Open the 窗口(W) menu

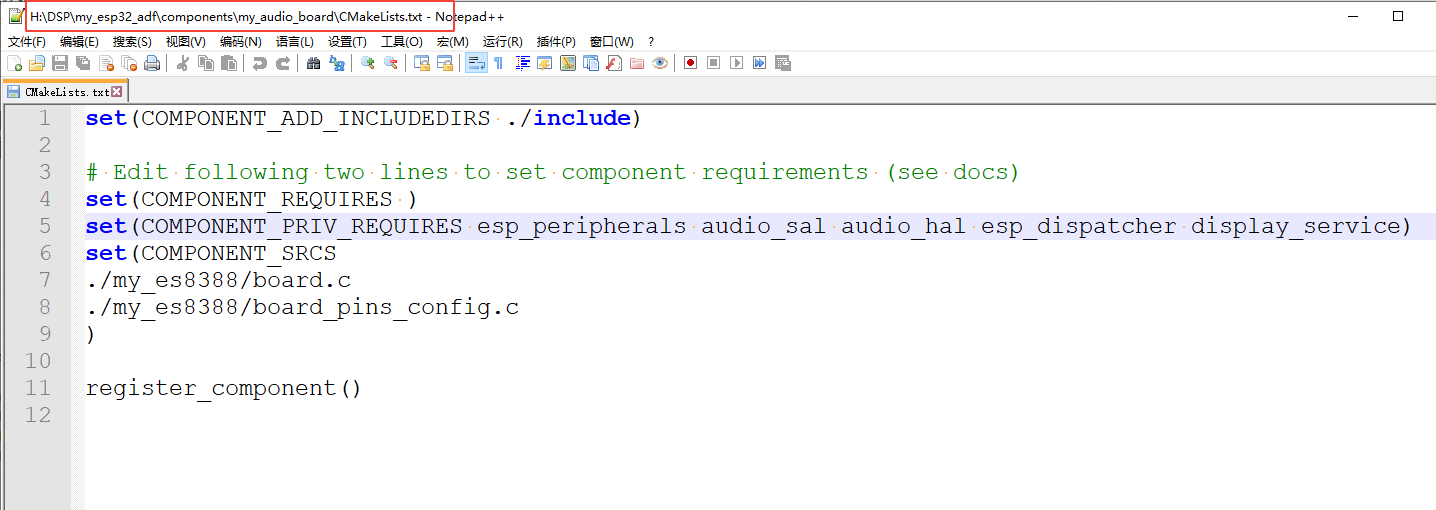612,42
